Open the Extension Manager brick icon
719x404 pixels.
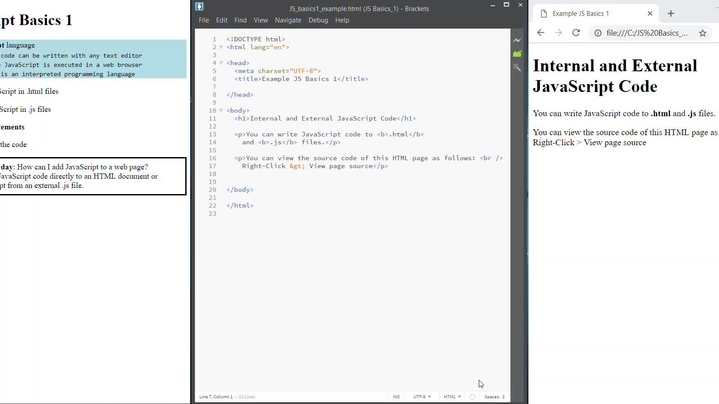click(517, 54)
